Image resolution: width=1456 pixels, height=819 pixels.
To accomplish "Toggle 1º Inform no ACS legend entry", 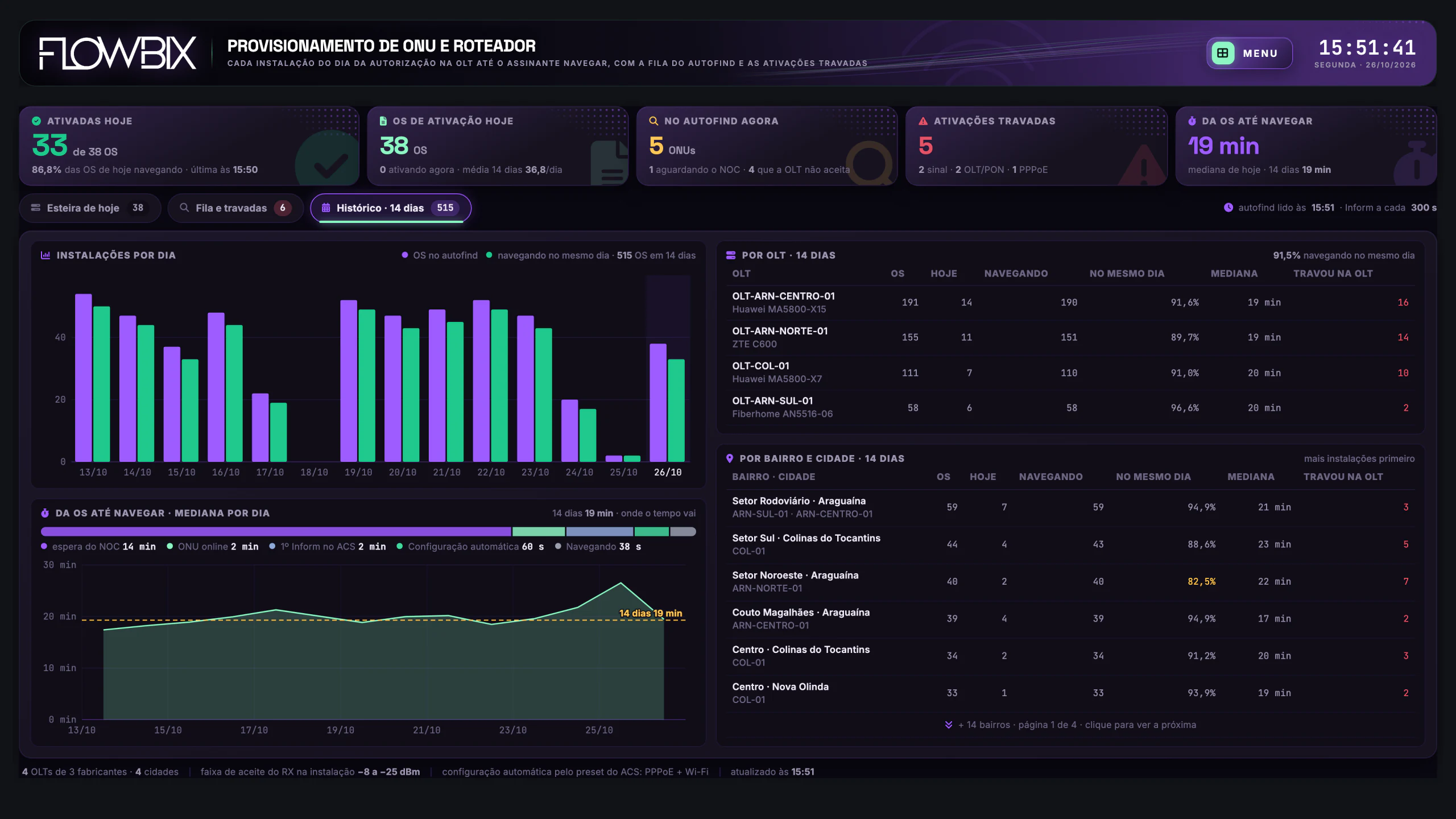I will click(x=328, y=547).
